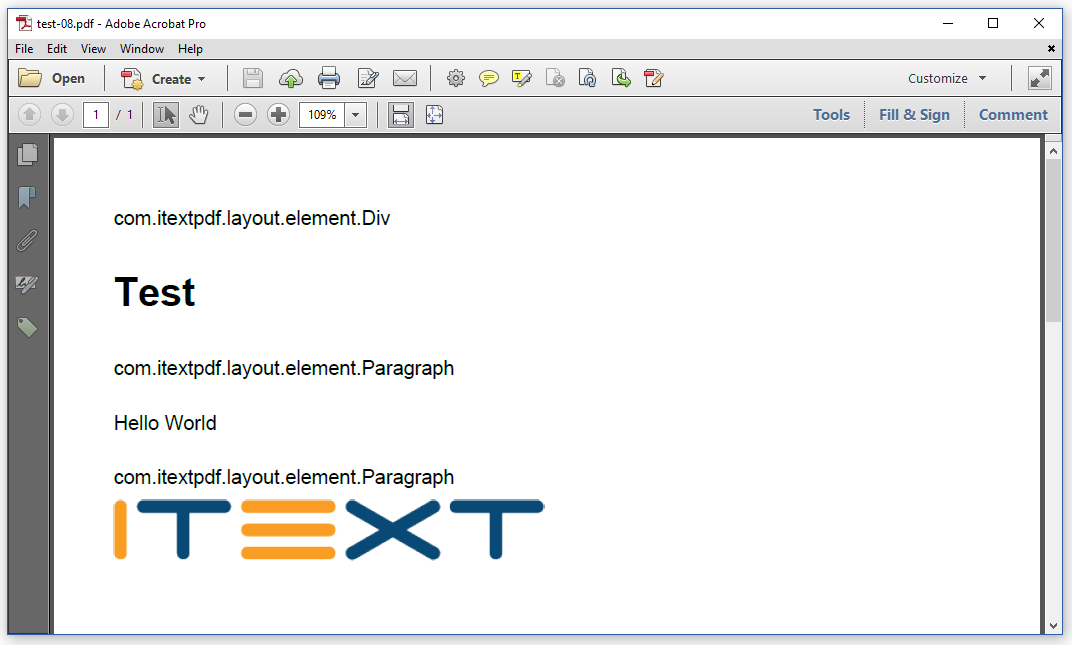Click the page search icon in the toolbar
The image size is (1072, 645).
click(587, 79)
